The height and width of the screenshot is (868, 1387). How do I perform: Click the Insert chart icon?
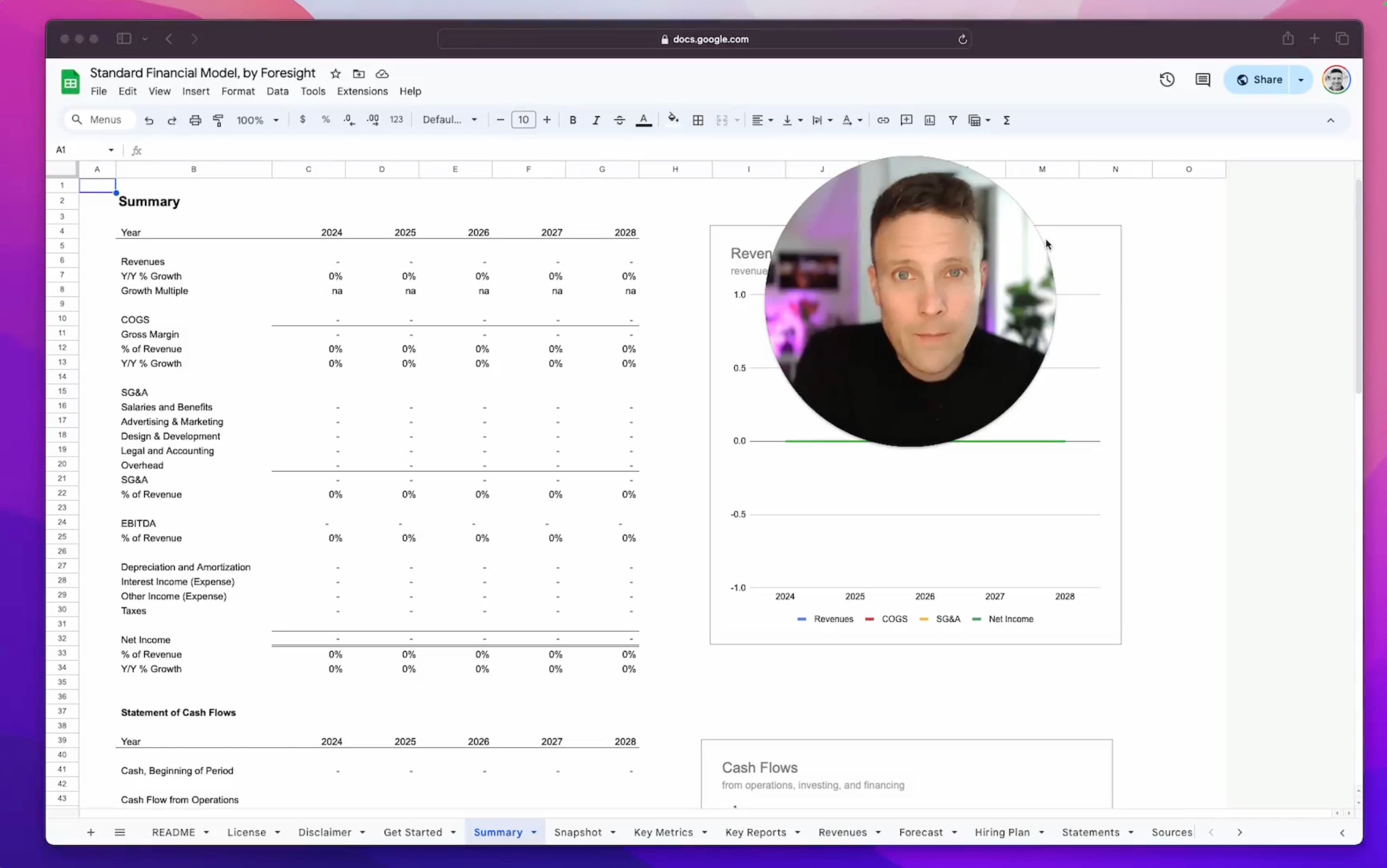(x=929, y=120)
